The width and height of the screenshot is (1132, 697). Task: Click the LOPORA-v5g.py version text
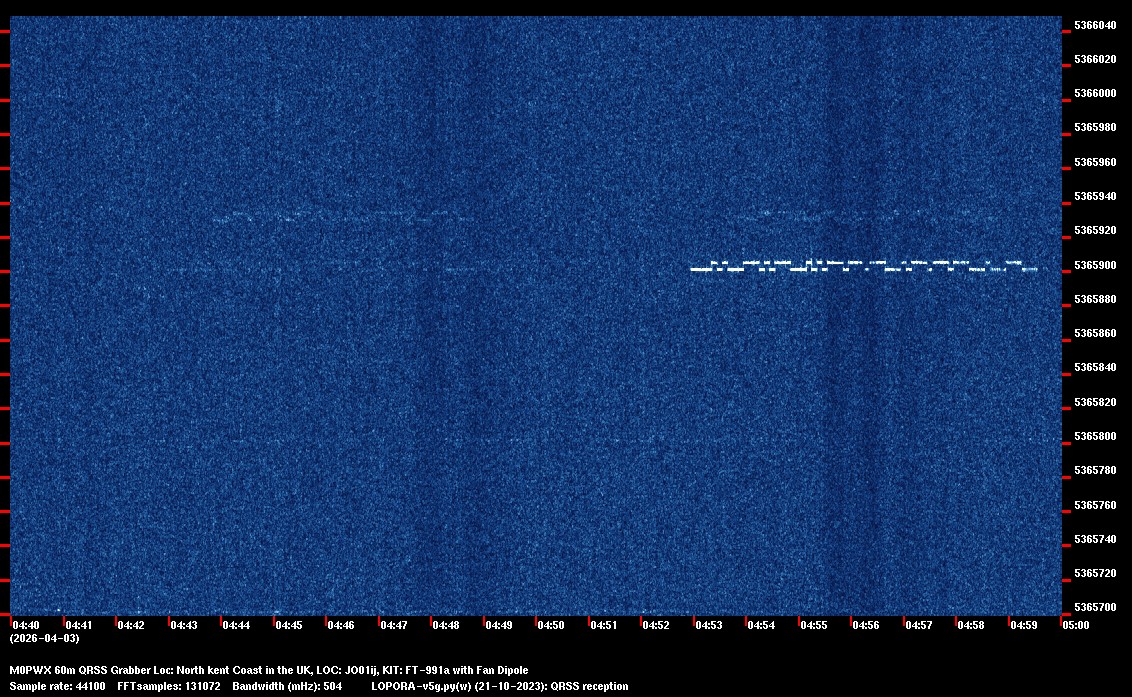499,686
